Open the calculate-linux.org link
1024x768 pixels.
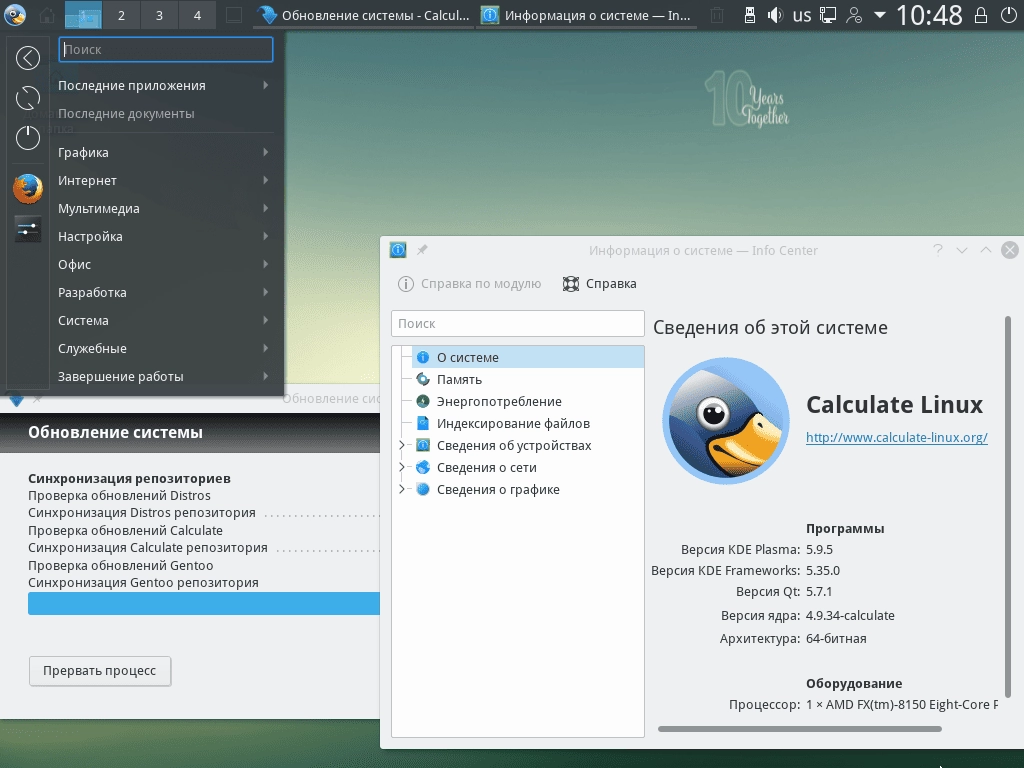click(x=897, y=438)
